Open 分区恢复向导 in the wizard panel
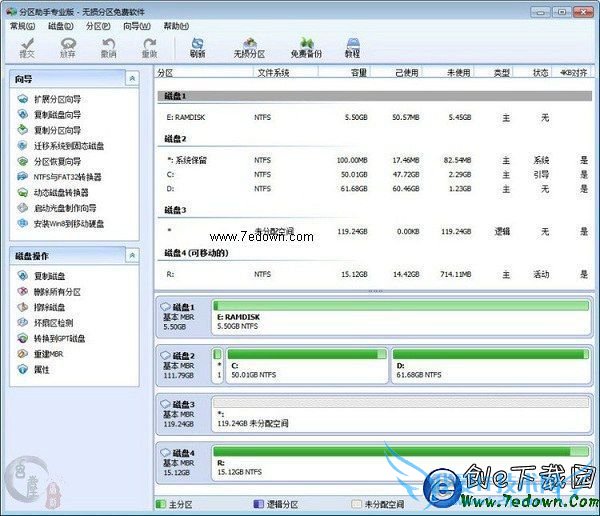600x516 pixels. 49,162
